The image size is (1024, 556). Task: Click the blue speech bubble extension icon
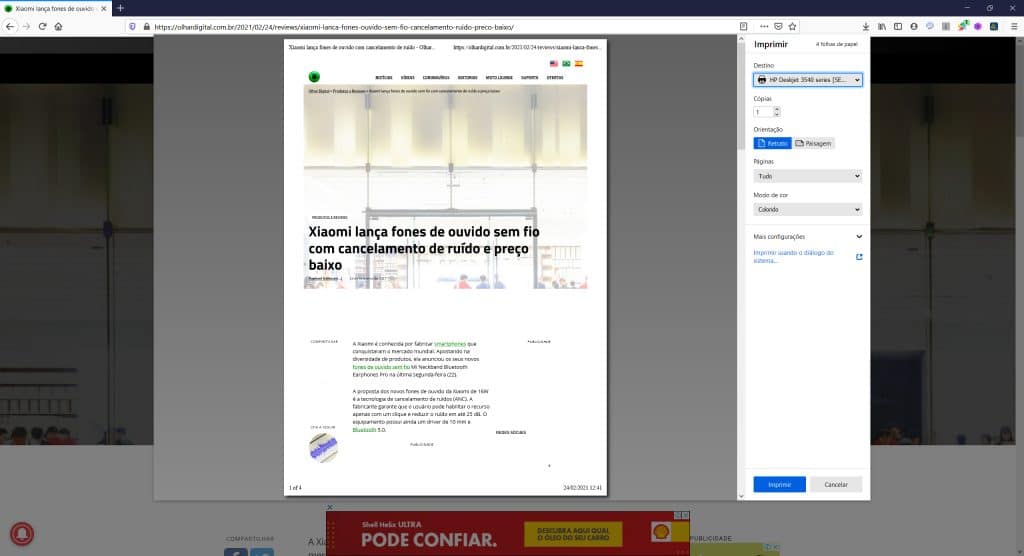930,27
